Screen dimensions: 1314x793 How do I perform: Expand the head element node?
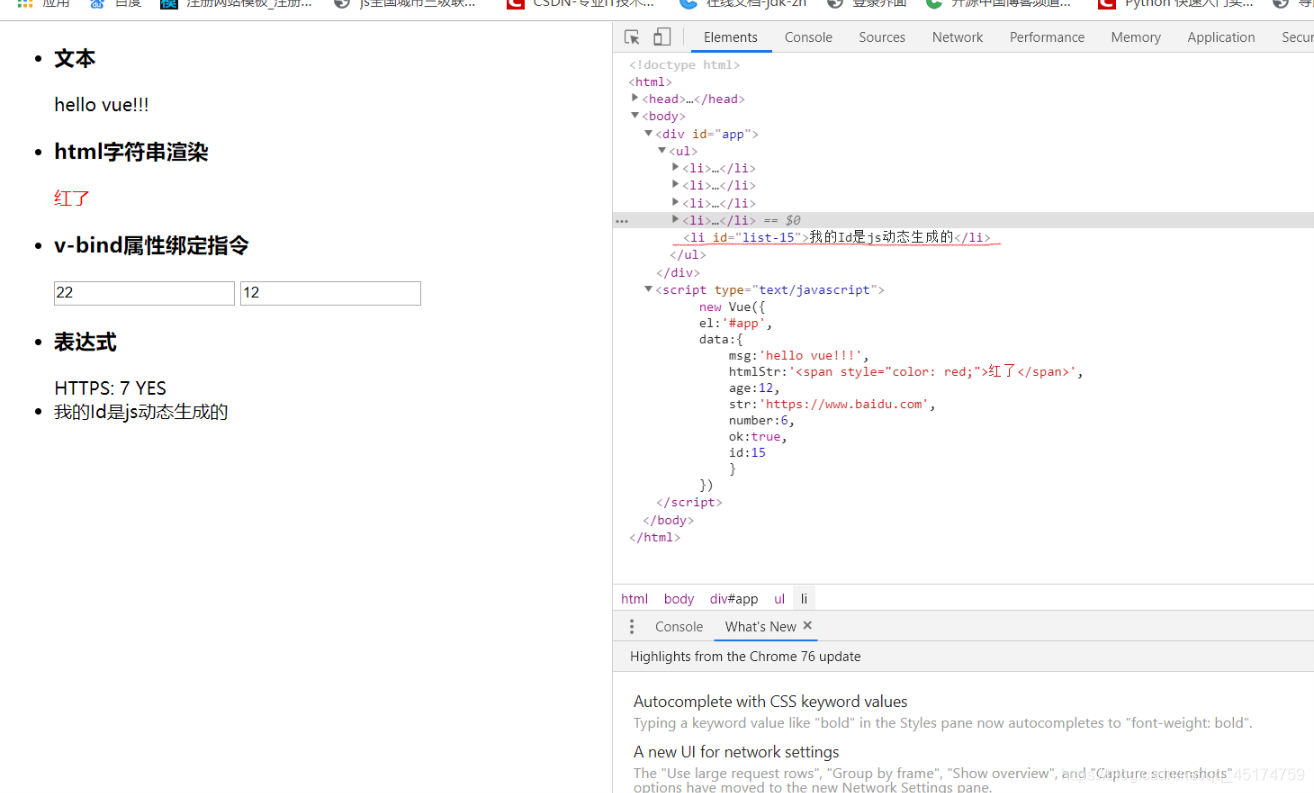[635, 98]
